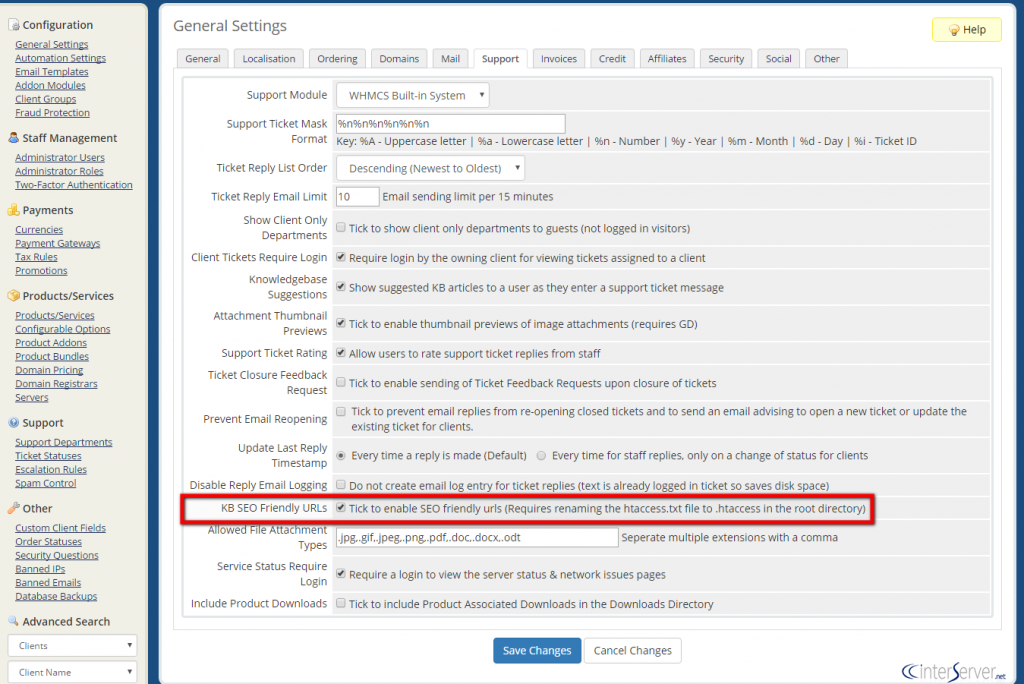The width and height of the screenshot is (1024, 684).
Task: Switch to the Affiliates tab
Action: 667,59
